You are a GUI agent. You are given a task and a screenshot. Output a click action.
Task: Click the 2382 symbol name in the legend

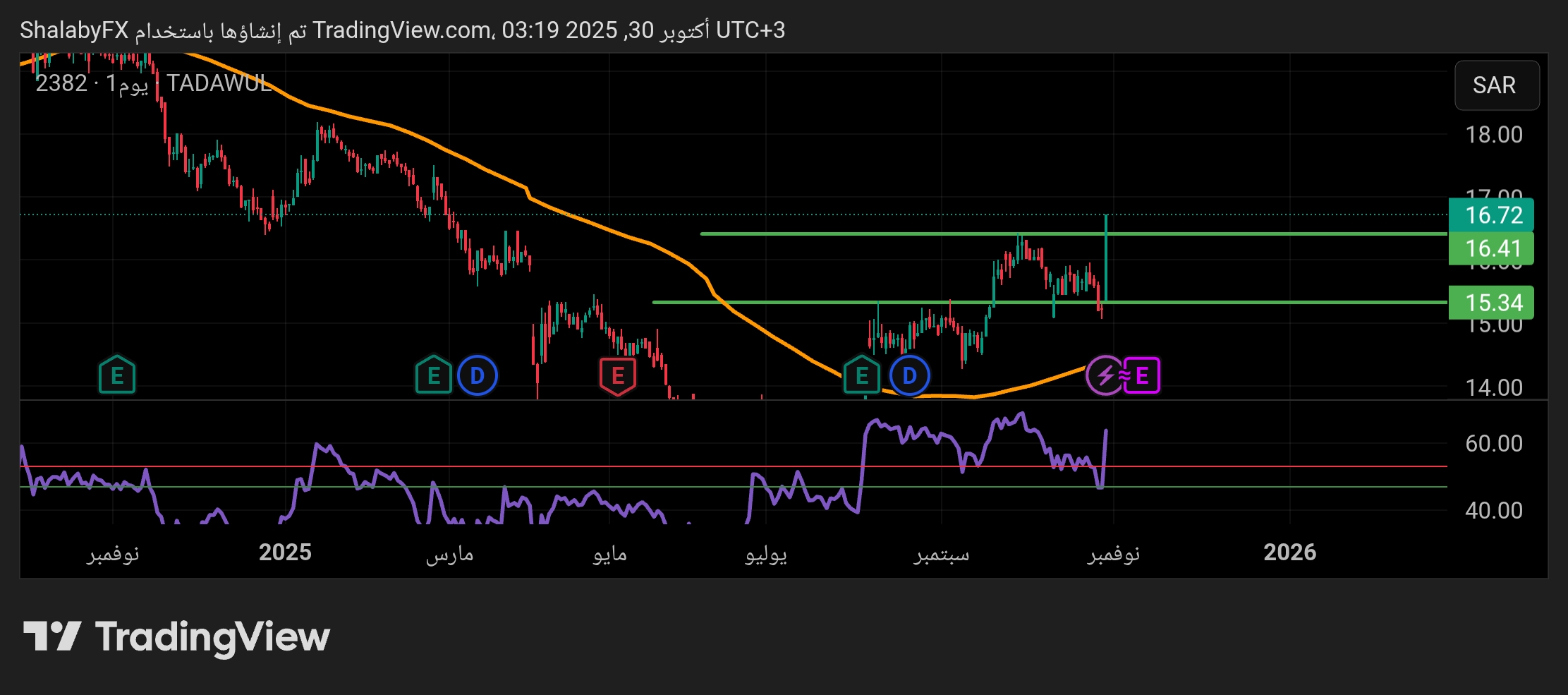[61, 83]
